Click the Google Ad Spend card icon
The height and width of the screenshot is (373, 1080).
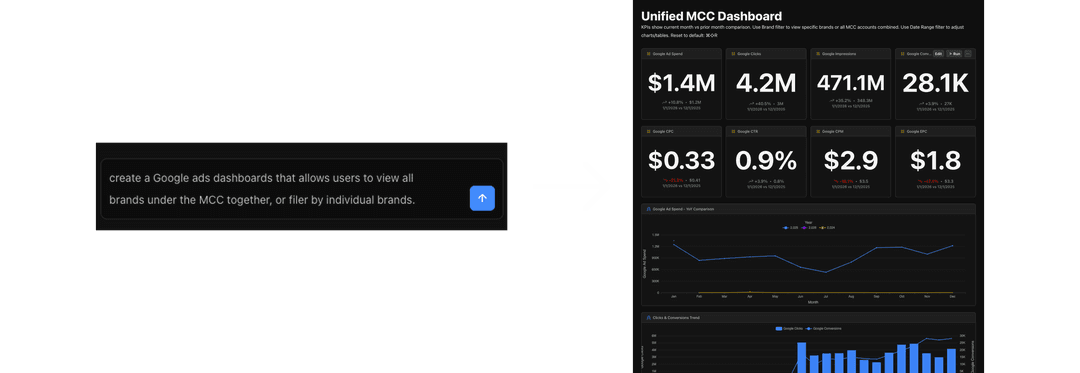coord(648,54)
